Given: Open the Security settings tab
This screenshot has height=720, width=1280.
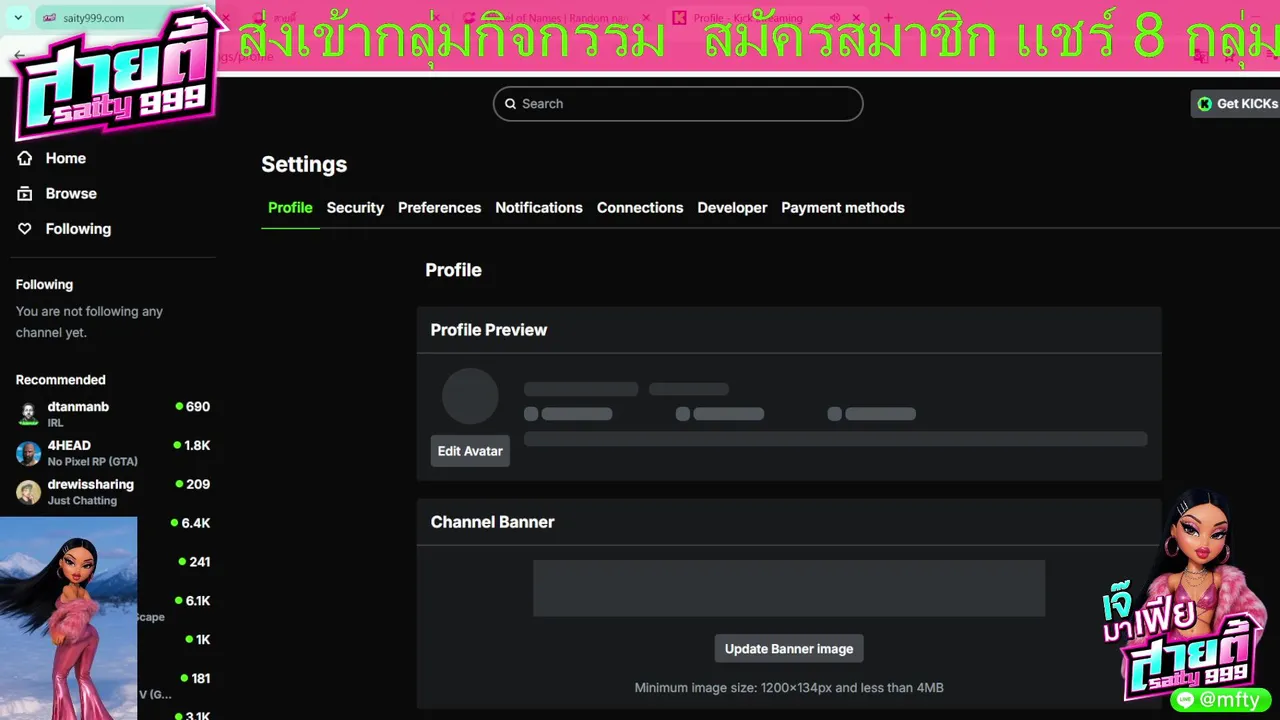Looking at the screenshot, I should tap(355, 208).
